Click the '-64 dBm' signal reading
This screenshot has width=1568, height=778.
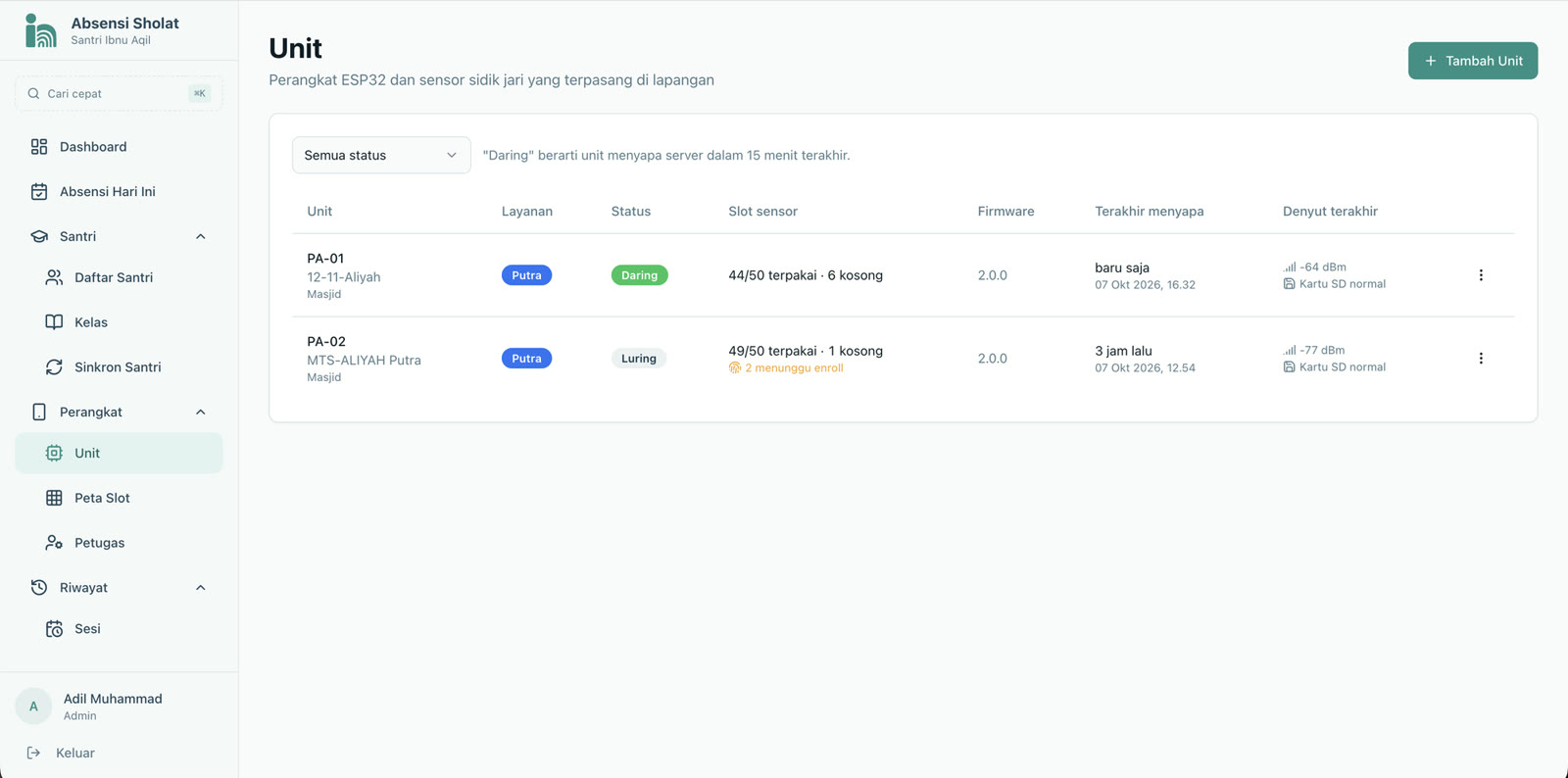pos(1315,267)
